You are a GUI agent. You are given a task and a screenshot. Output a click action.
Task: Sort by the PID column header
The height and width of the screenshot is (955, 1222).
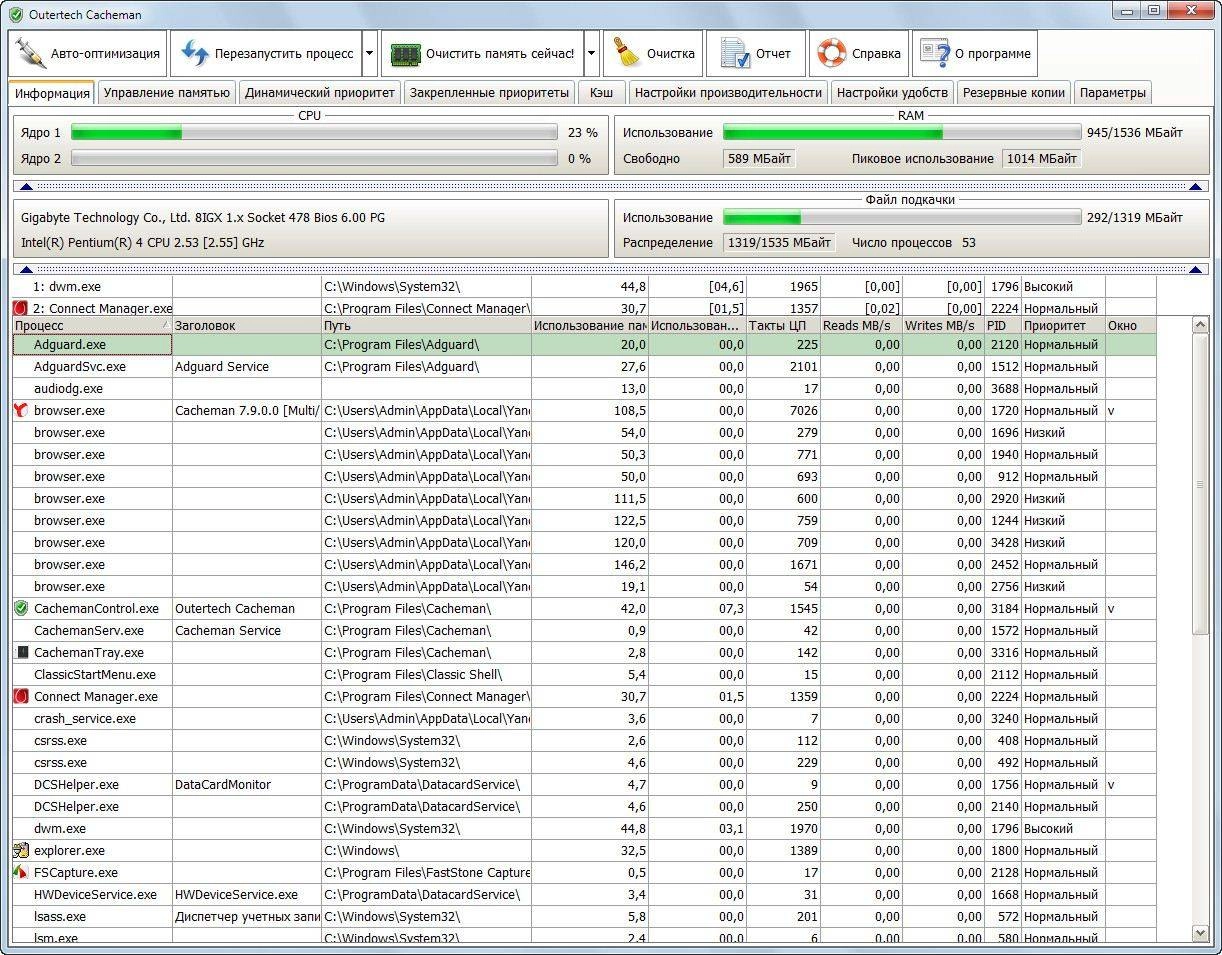(1002, 325)
